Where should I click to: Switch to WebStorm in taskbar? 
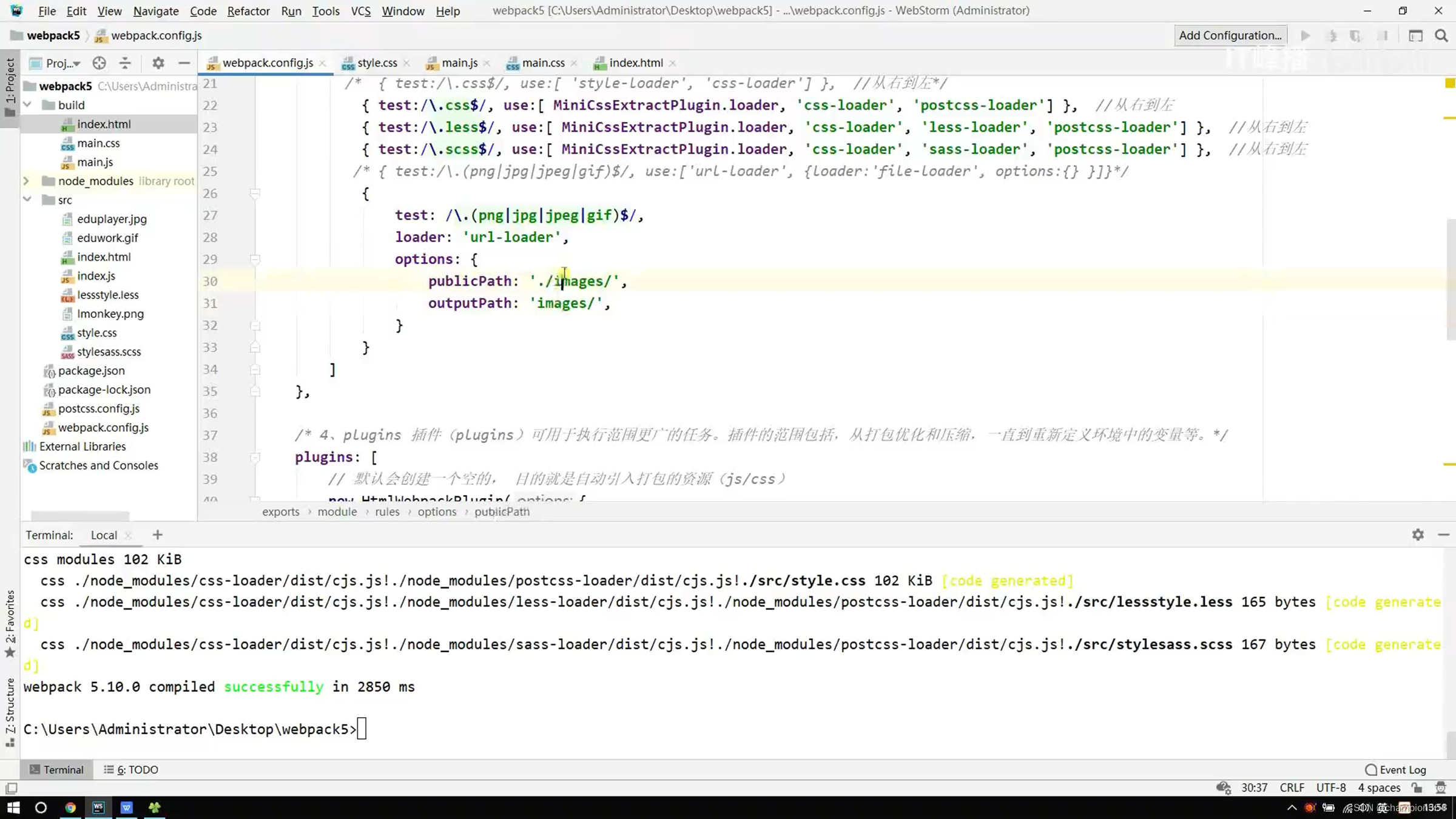(x=98, y=807)
